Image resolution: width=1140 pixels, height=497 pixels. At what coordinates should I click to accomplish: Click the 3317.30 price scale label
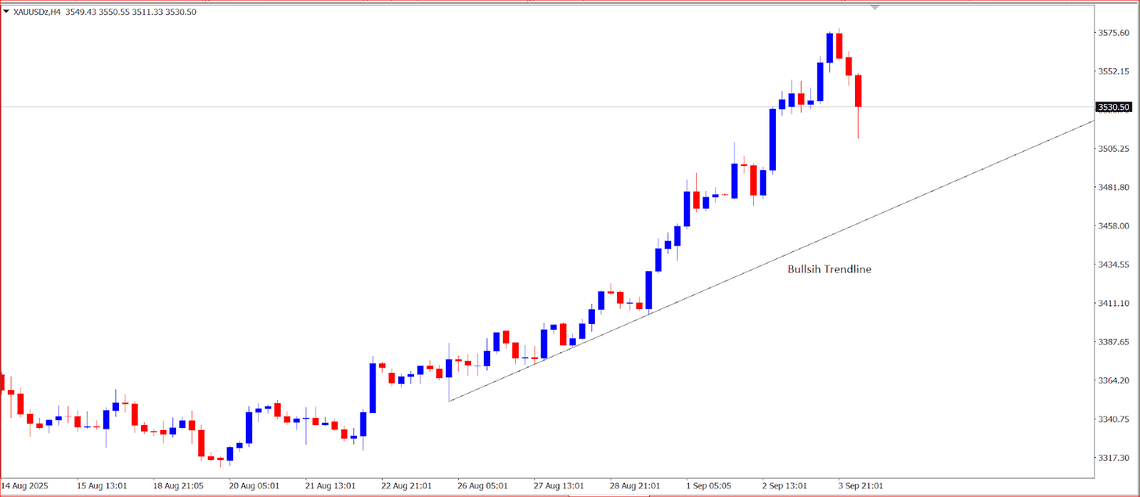tap(1113, 458)
